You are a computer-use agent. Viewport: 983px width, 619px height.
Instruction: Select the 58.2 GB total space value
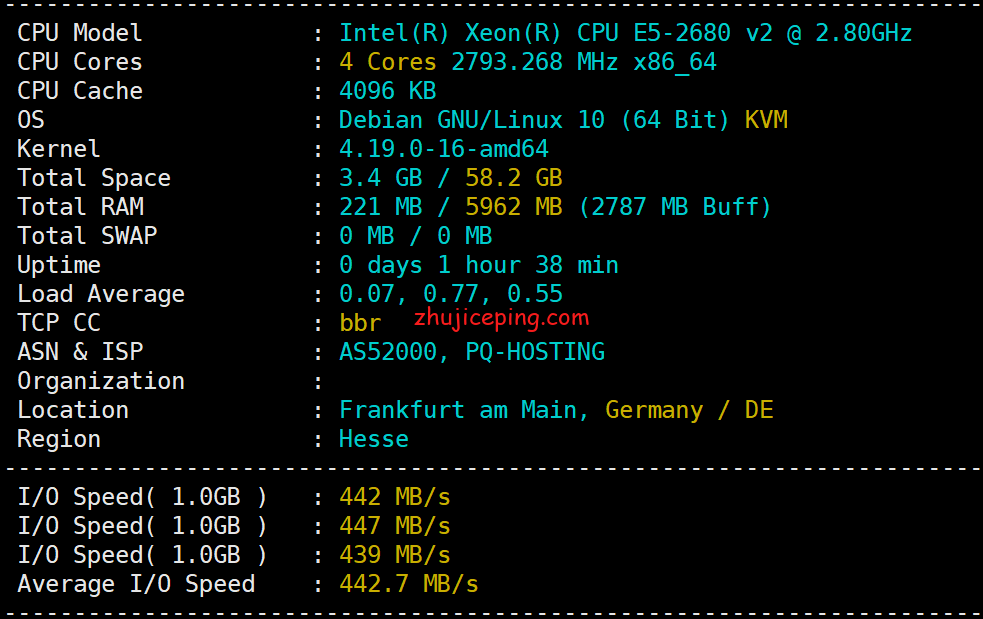coord(513,178)
